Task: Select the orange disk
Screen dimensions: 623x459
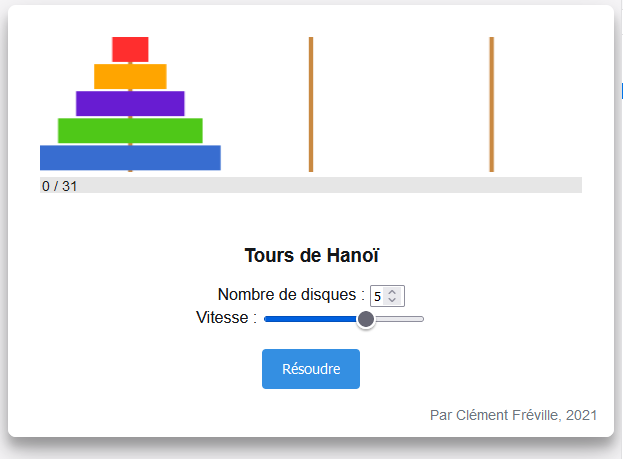Action: 130,76
